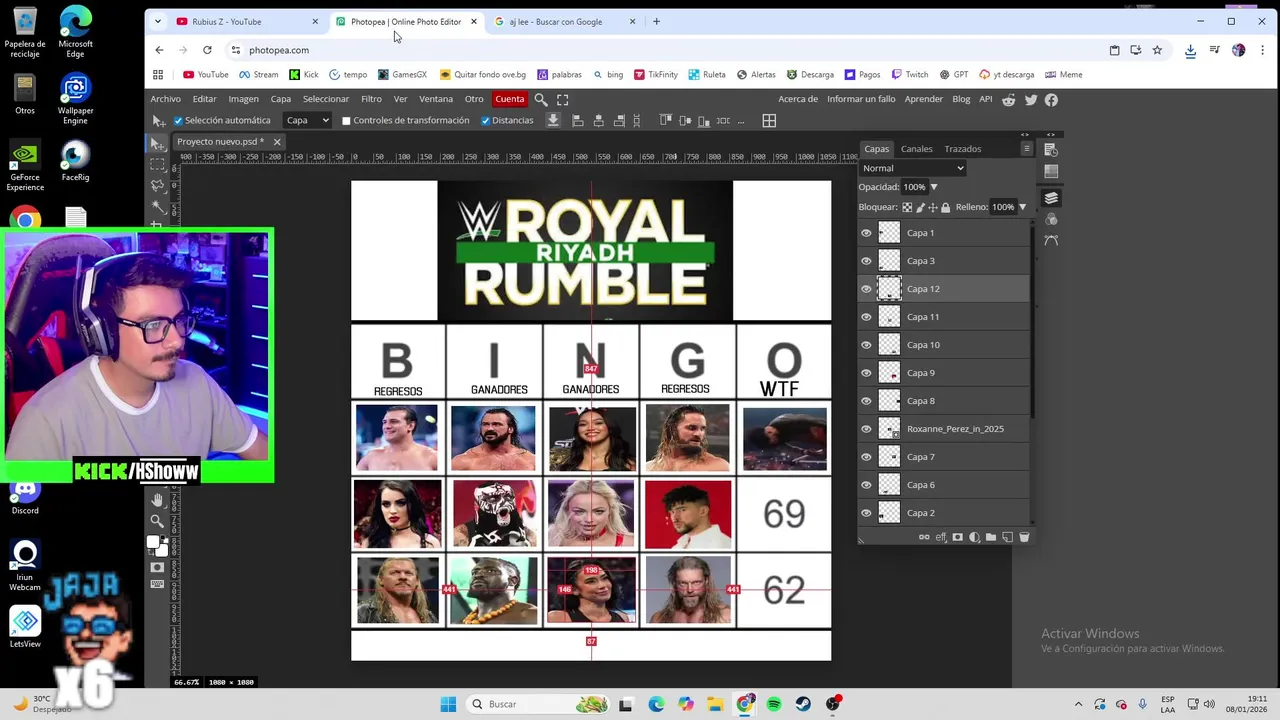Open the Ventana menu
The image size is (1280, 720).
pos(436,99)
